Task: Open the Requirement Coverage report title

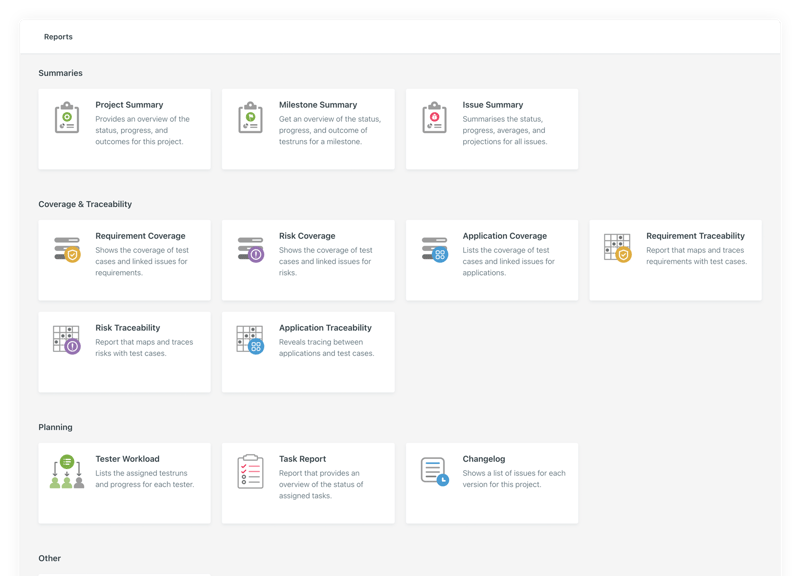Action: 140,236
